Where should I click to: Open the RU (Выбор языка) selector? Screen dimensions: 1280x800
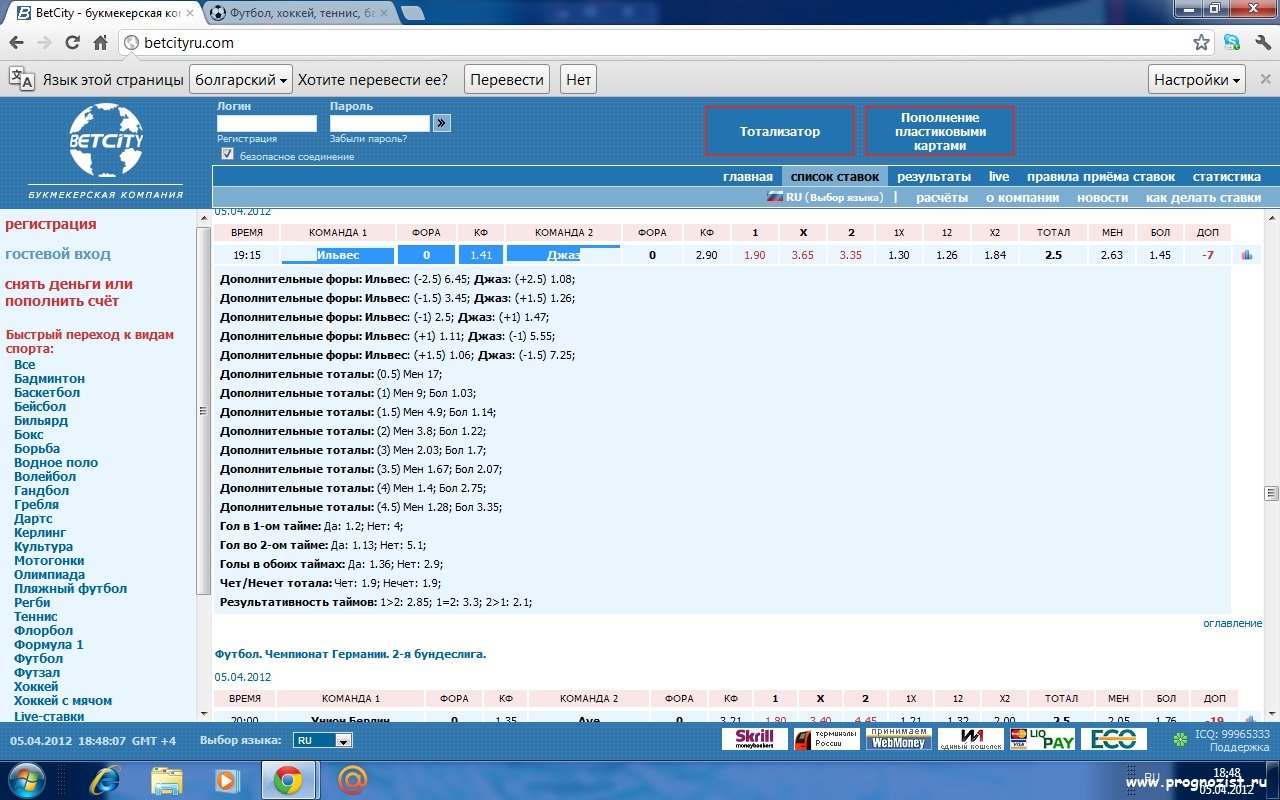825,197
